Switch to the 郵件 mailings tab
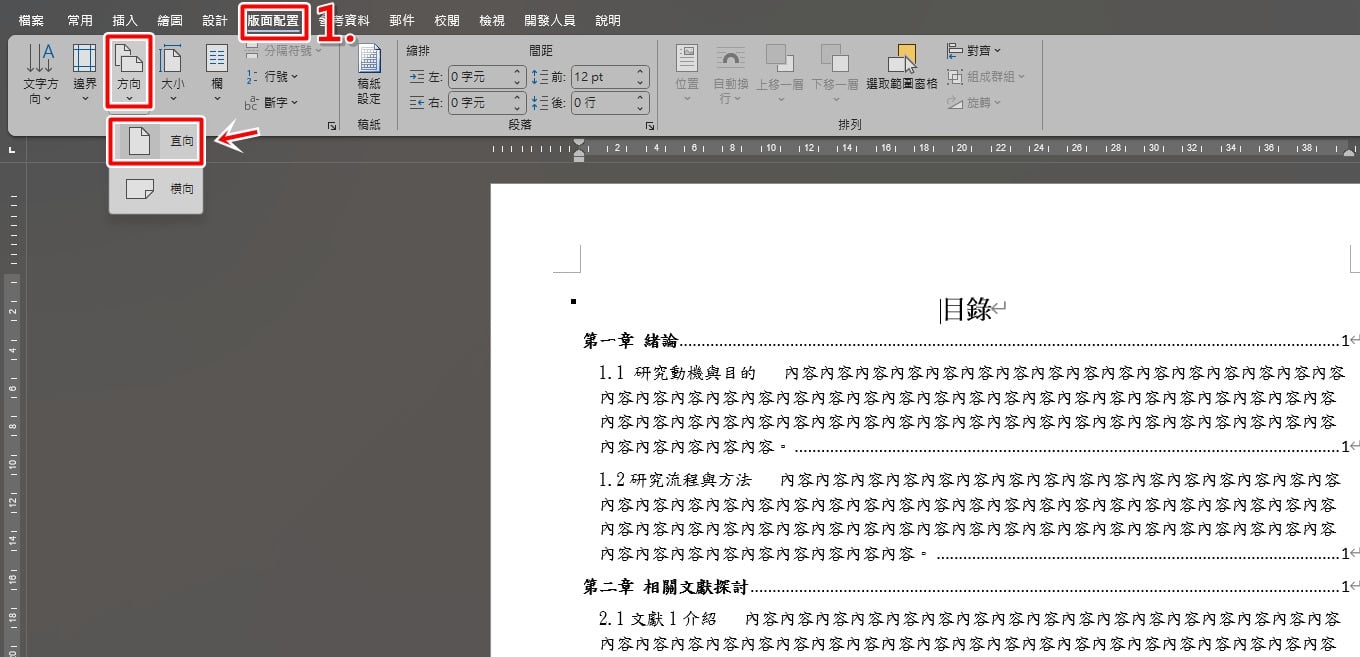 click(x=402, y=20)
